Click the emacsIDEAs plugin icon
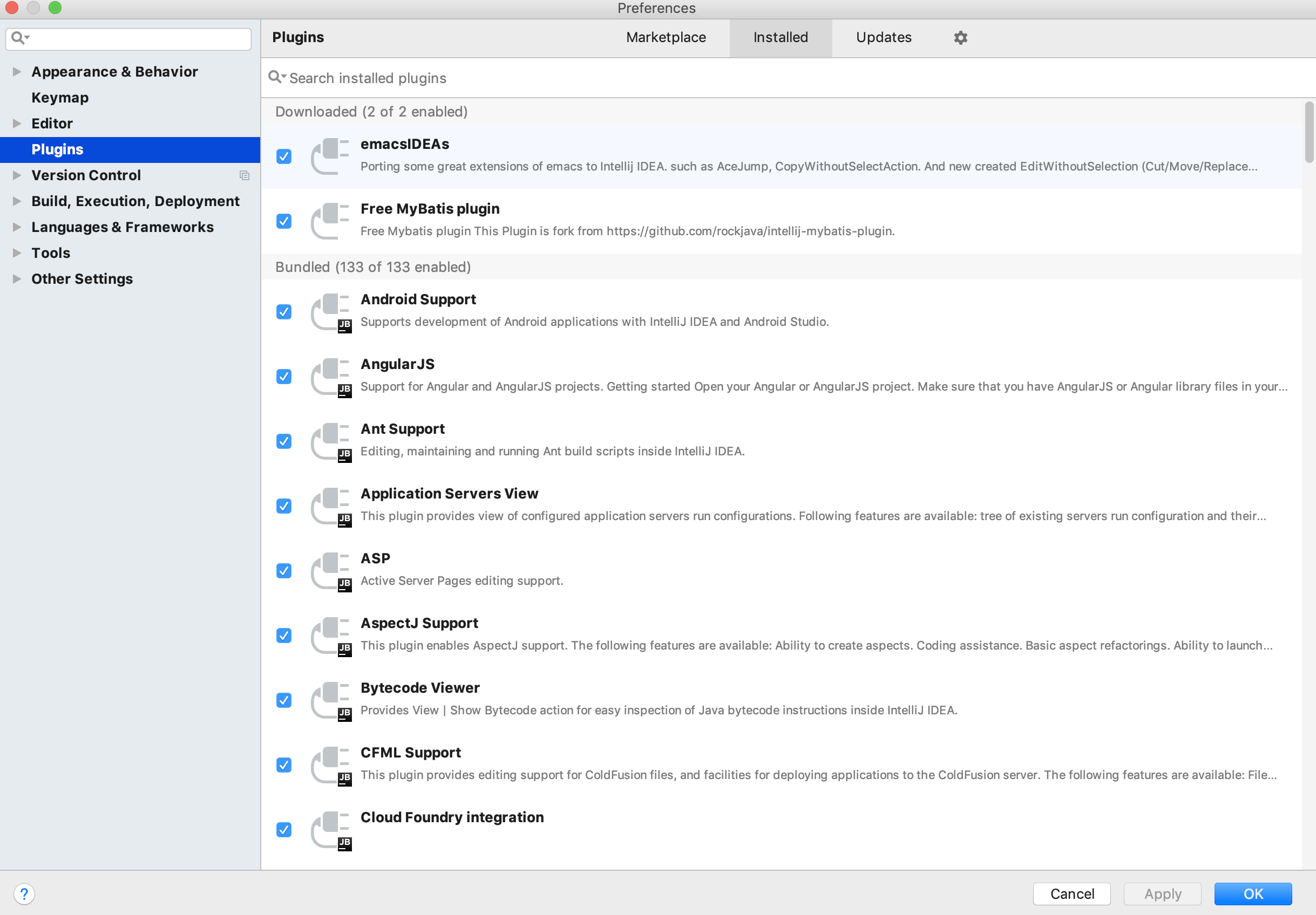Screen dimensions: 1316x915 (330, 156)
